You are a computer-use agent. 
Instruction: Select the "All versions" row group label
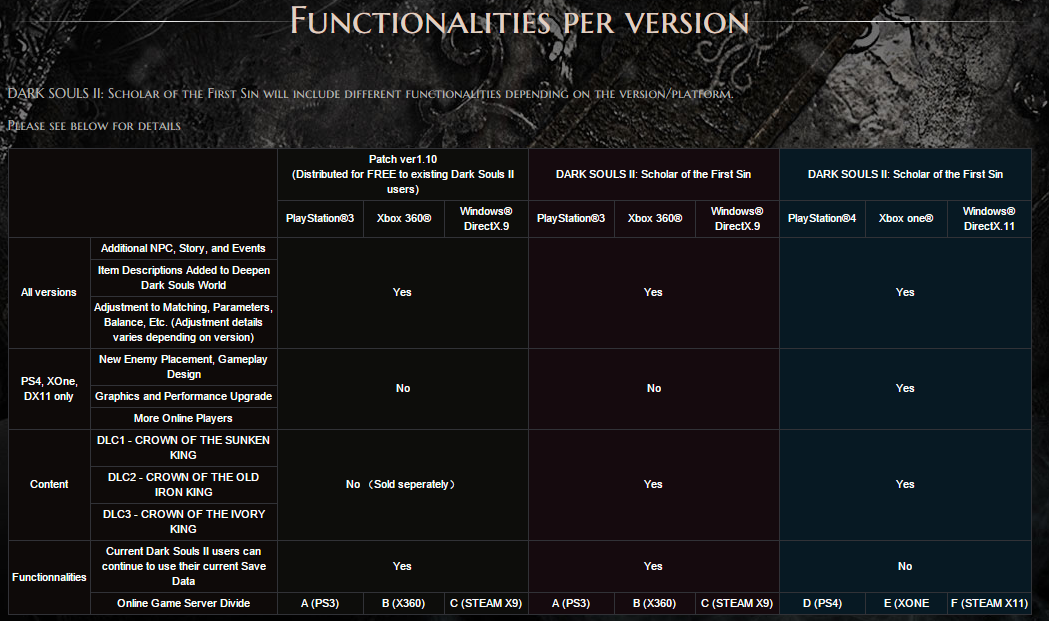[x=49, y=292]
